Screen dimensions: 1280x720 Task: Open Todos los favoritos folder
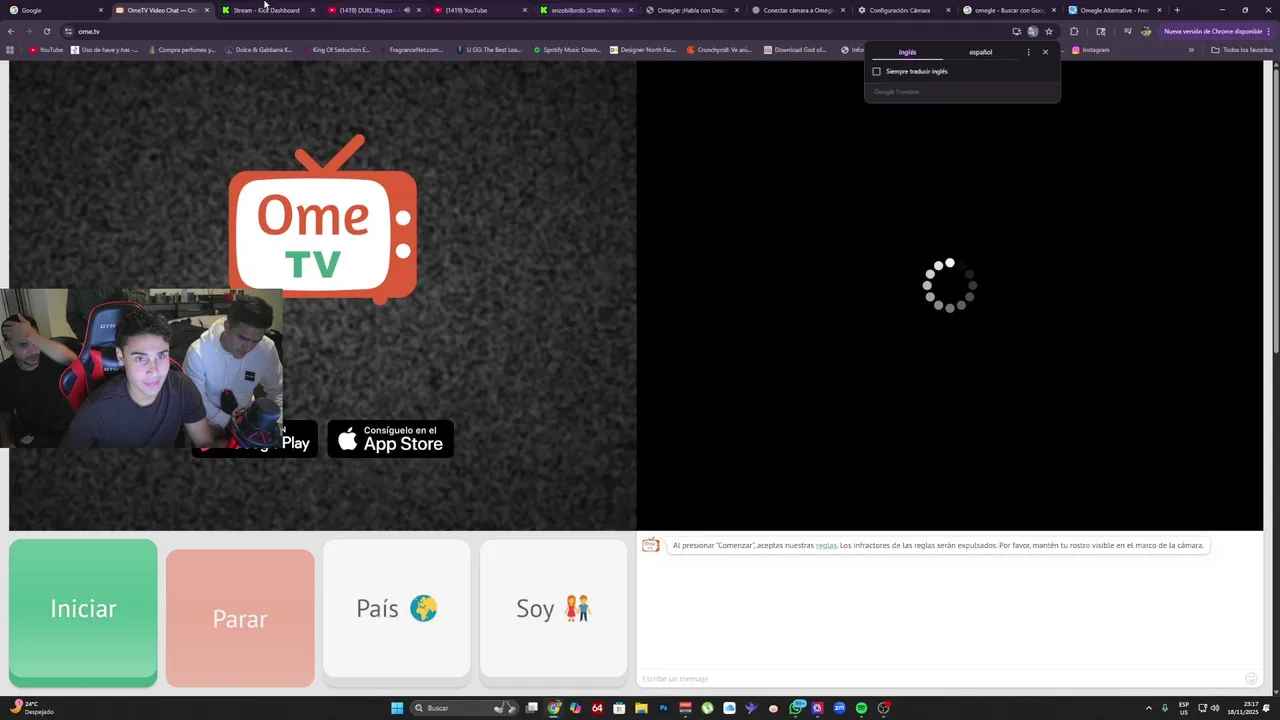coord(1242,50)
